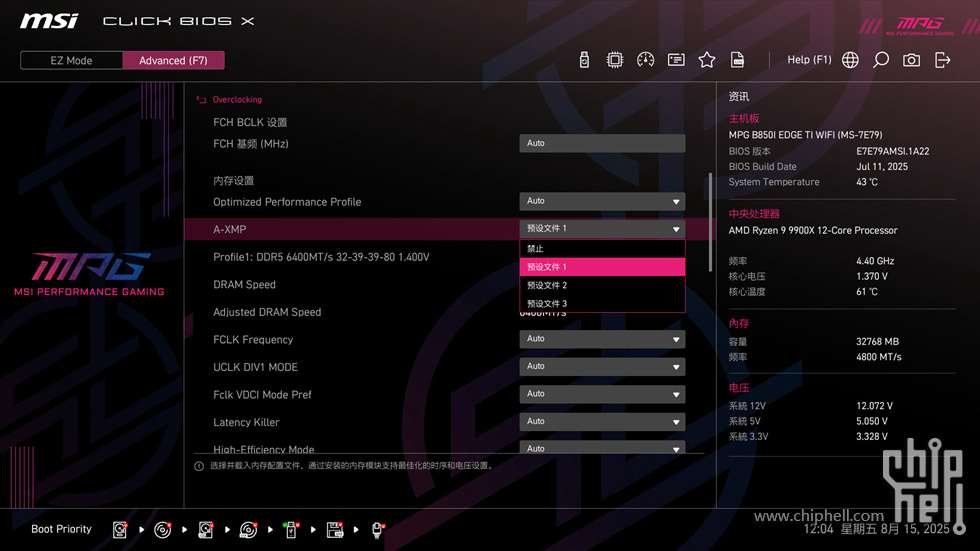980x551 pixels.
Task: Click the Overclocking breadcrumb link
Action: (237, 99)
